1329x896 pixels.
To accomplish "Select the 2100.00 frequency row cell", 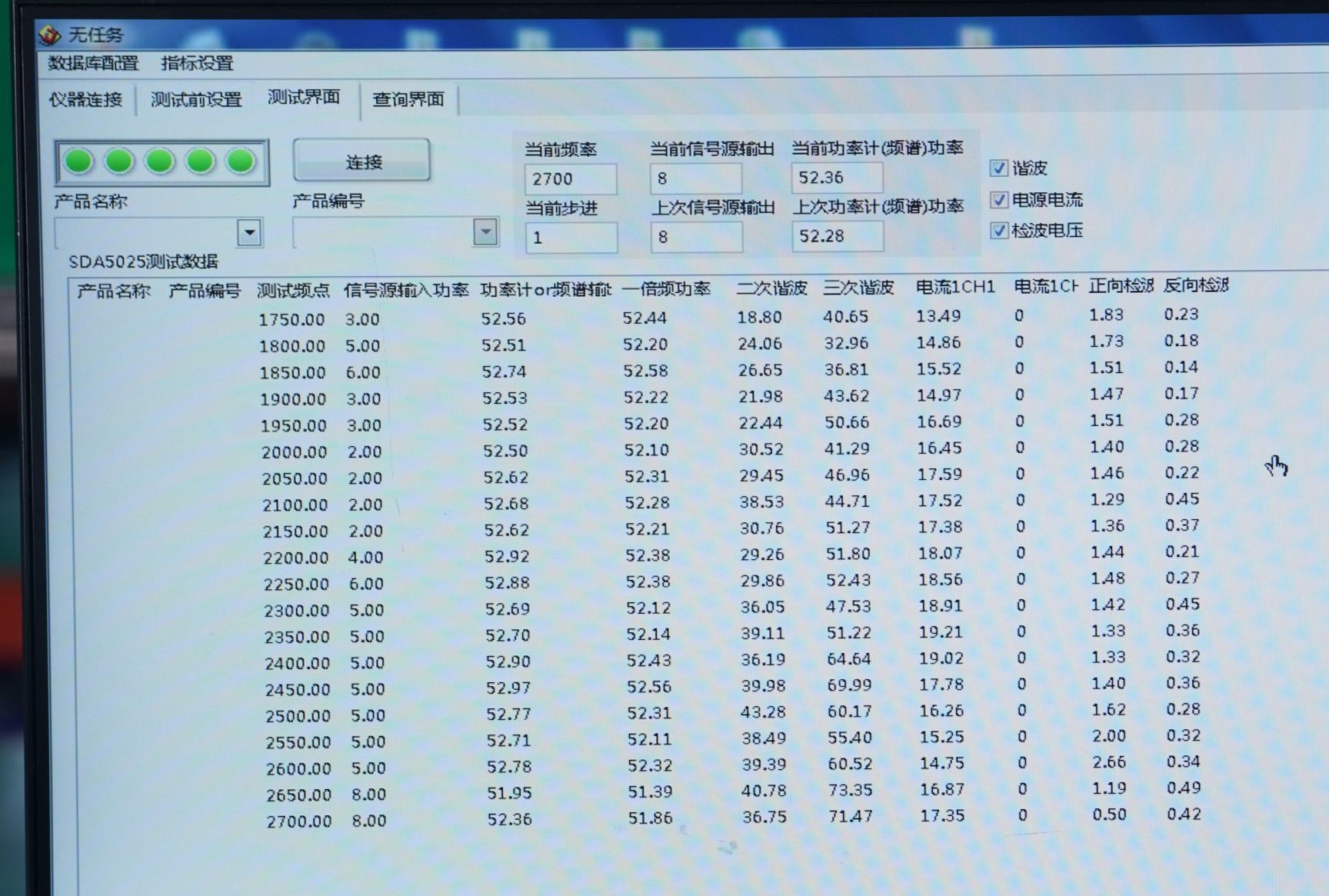I will (x=295, y=505).
